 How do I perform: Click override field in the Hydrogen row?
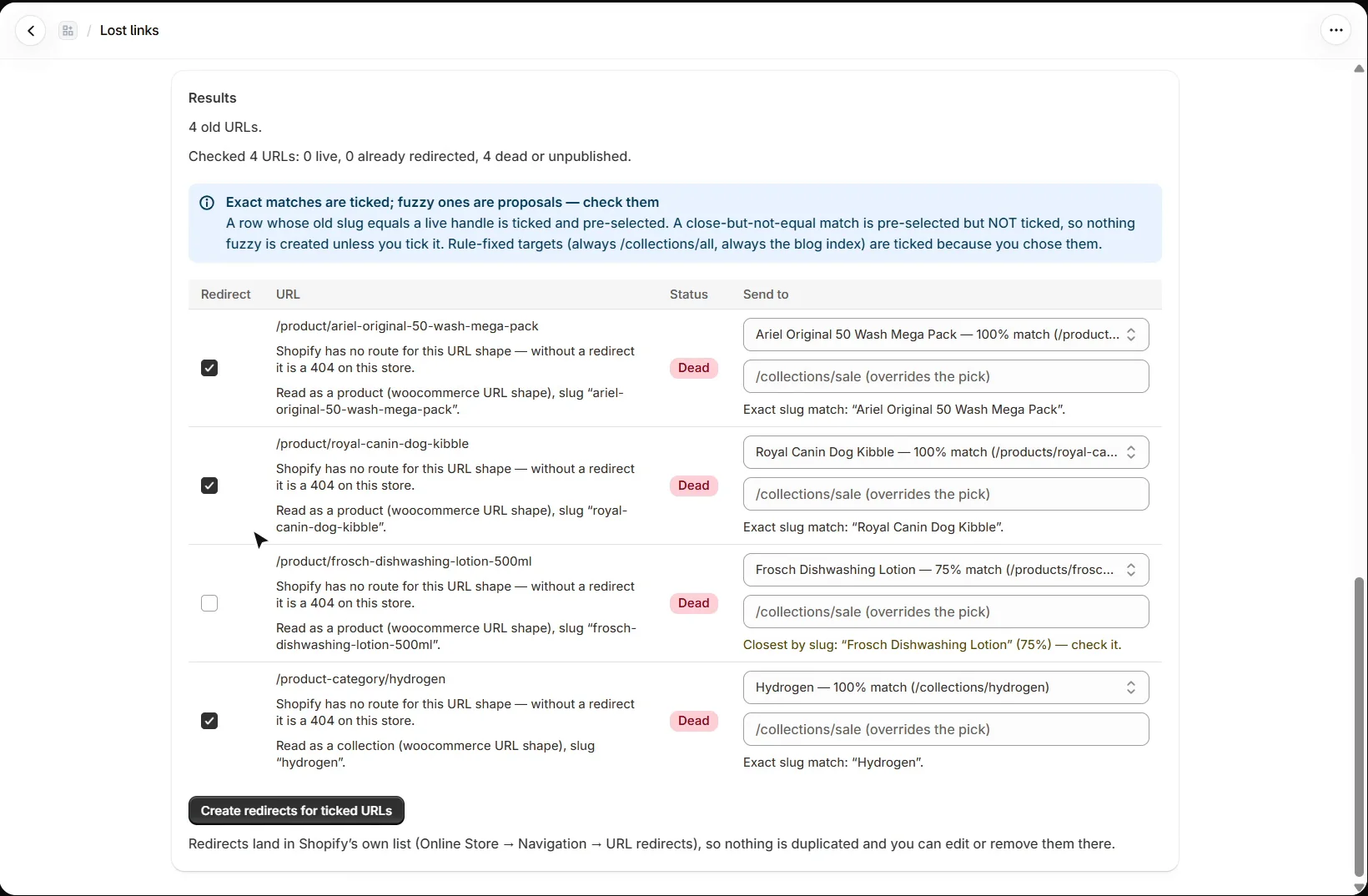[x=946, y=729]
